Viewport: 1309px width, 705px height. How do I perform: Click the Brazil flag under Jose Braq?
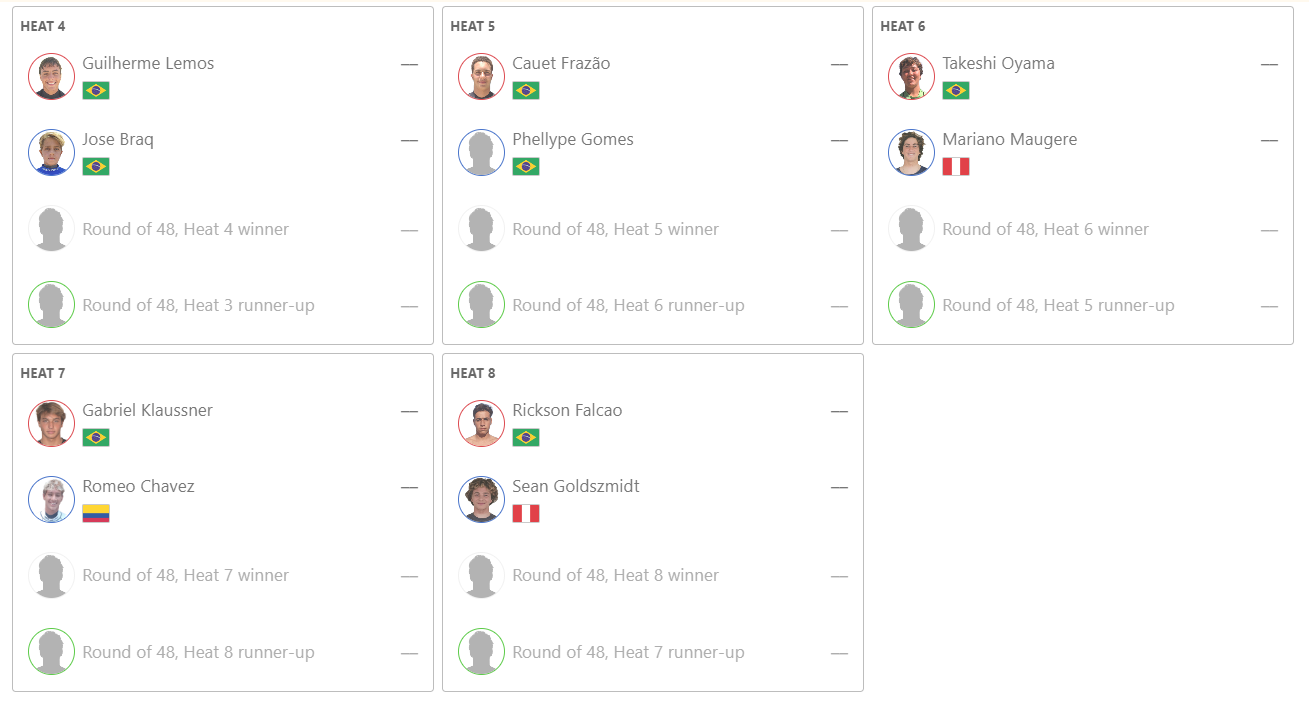point(96,166)
